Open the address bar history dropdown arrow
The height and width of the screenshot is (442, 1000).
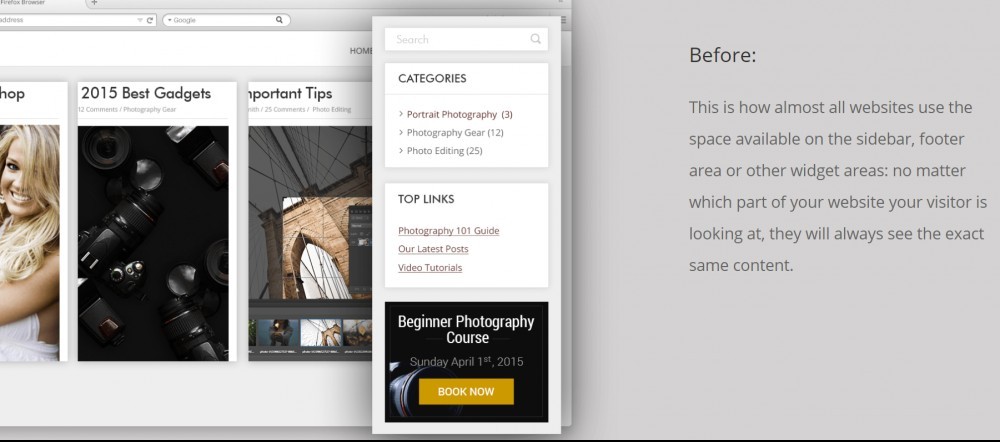coord(140,20)
